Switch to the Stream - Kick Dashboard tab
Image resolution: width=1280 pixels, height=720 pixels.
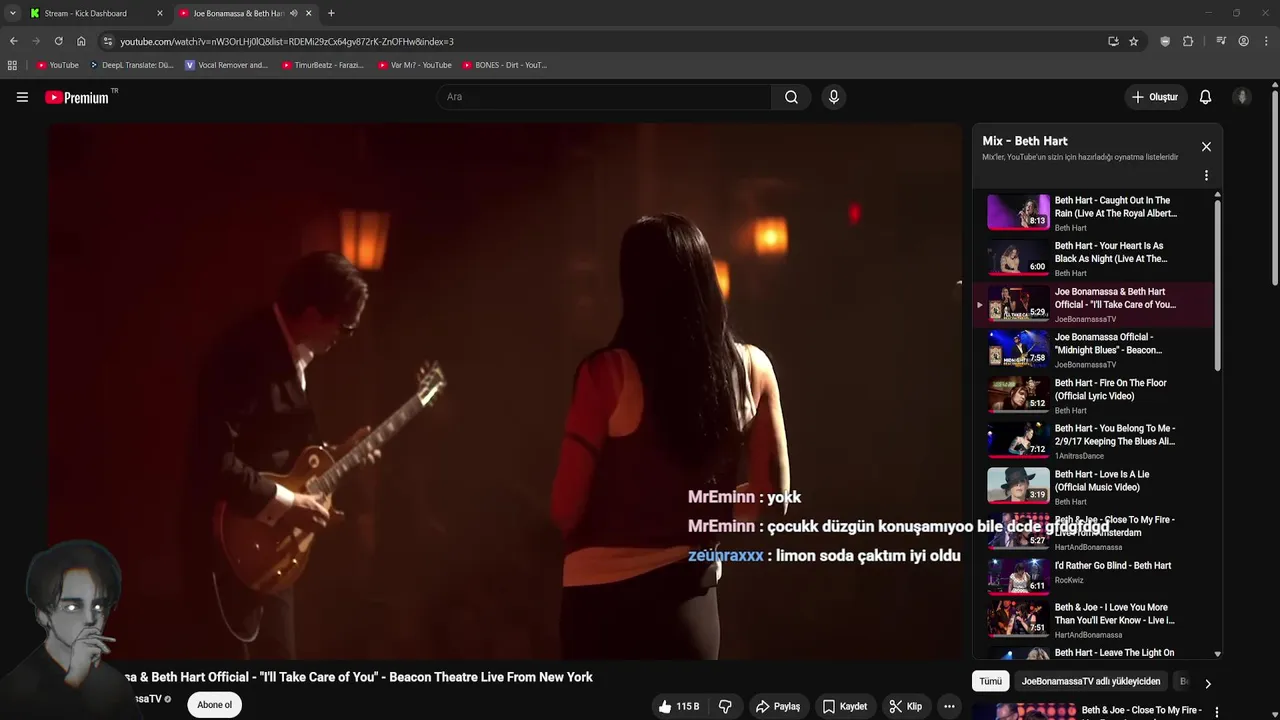[96, 13]
